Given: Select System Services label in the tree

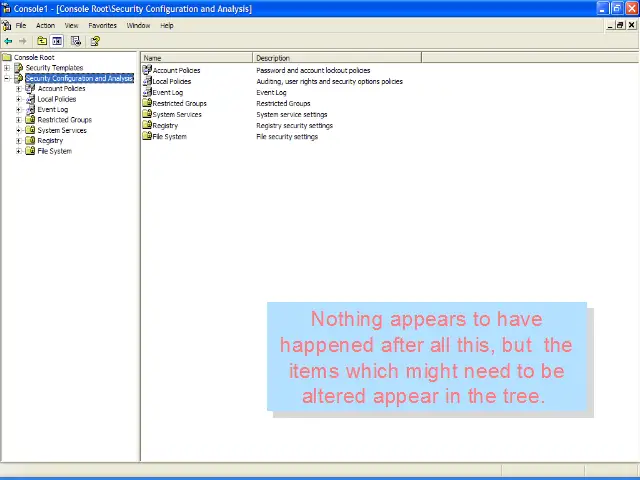Looking at the screenshot, I should (62, 130).
